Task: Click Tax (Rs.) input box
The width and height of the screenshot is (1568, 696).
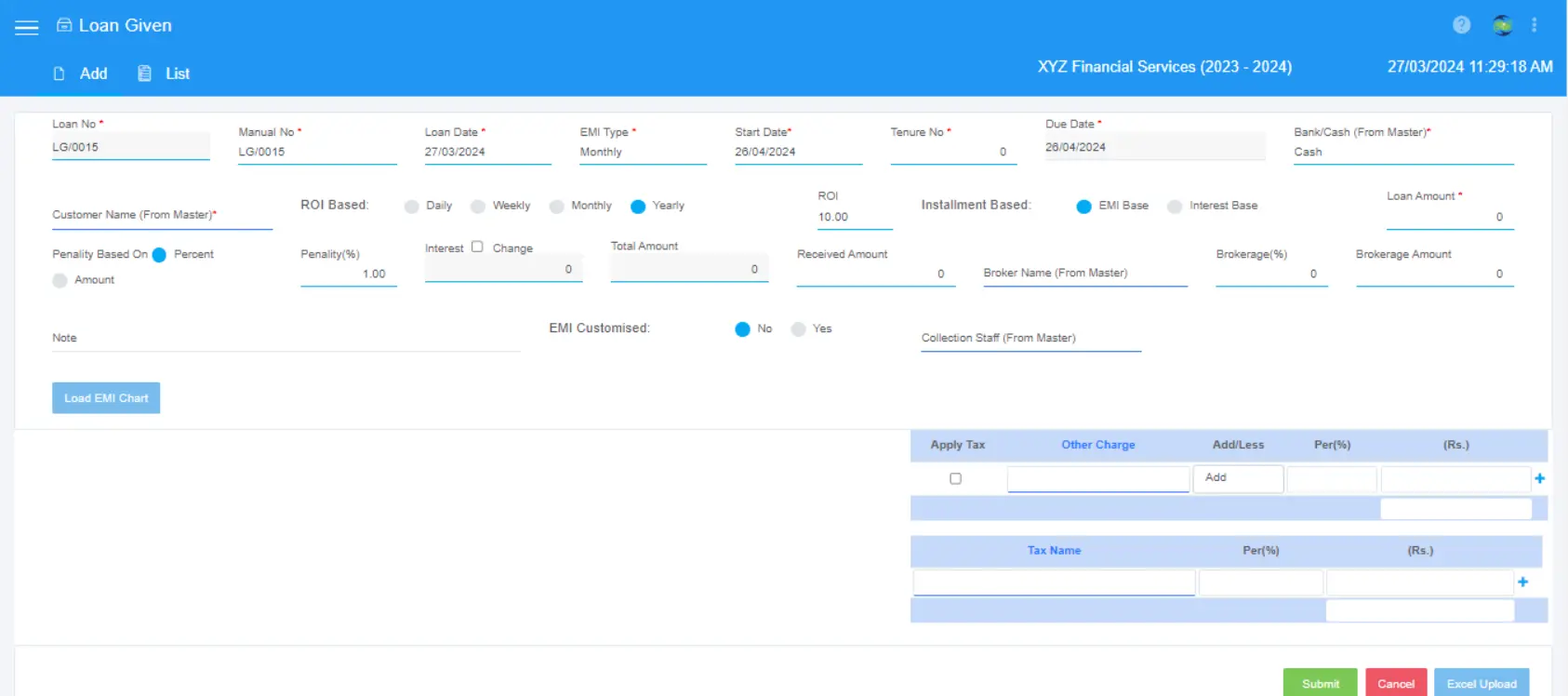Action: point(1420,583)
